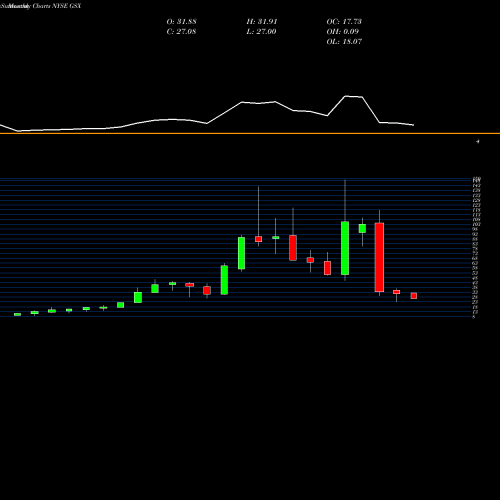Viewport: 500px width, 500px height.
Task: Select the low value 'L: 27.00'
Action: (261, 32)
